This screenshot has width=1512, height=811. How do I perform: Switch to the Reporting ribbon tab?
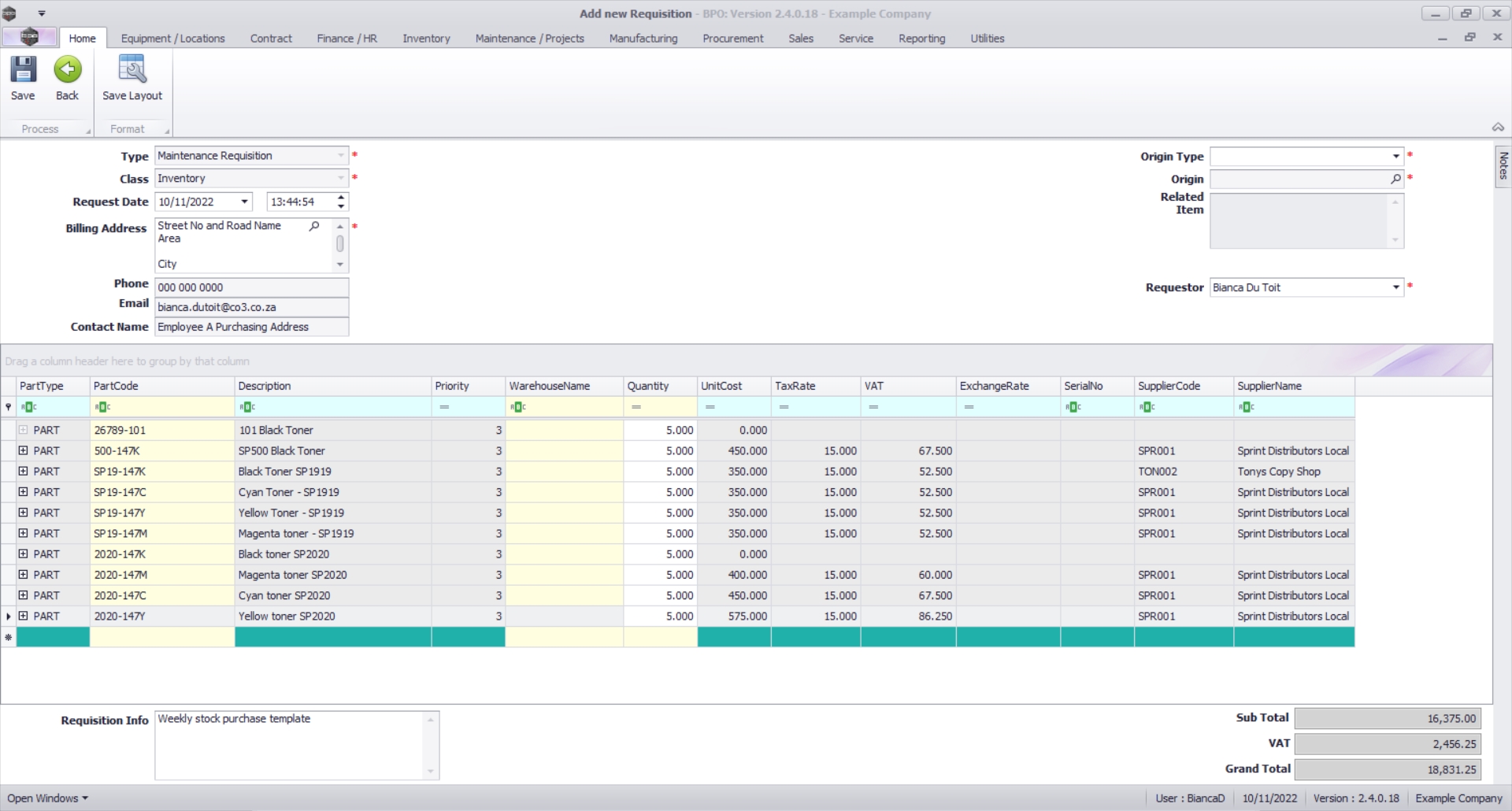(x=921, y=38)
